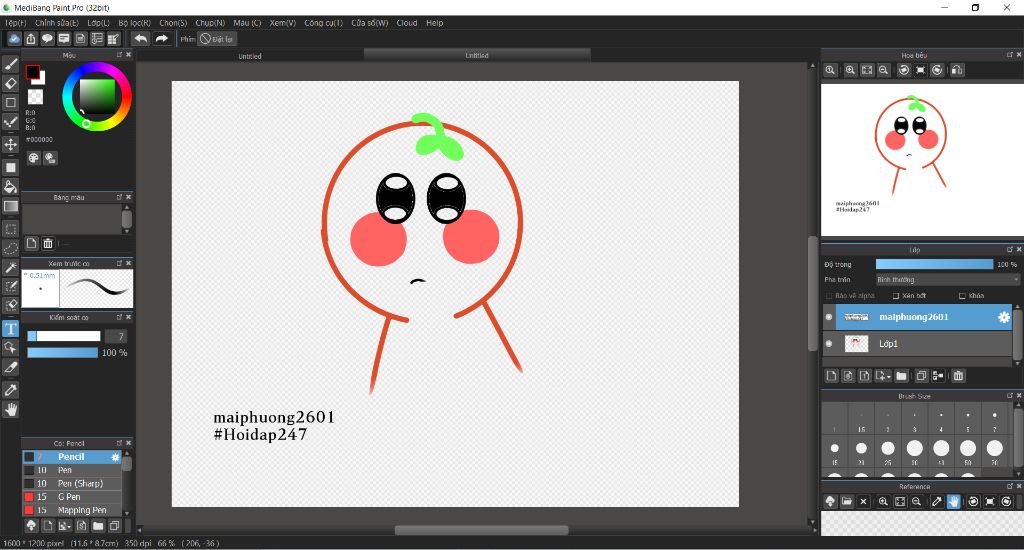The image size is (1024, 550).
Task: Select the Magic Wand tool
Action: point(10,267)
